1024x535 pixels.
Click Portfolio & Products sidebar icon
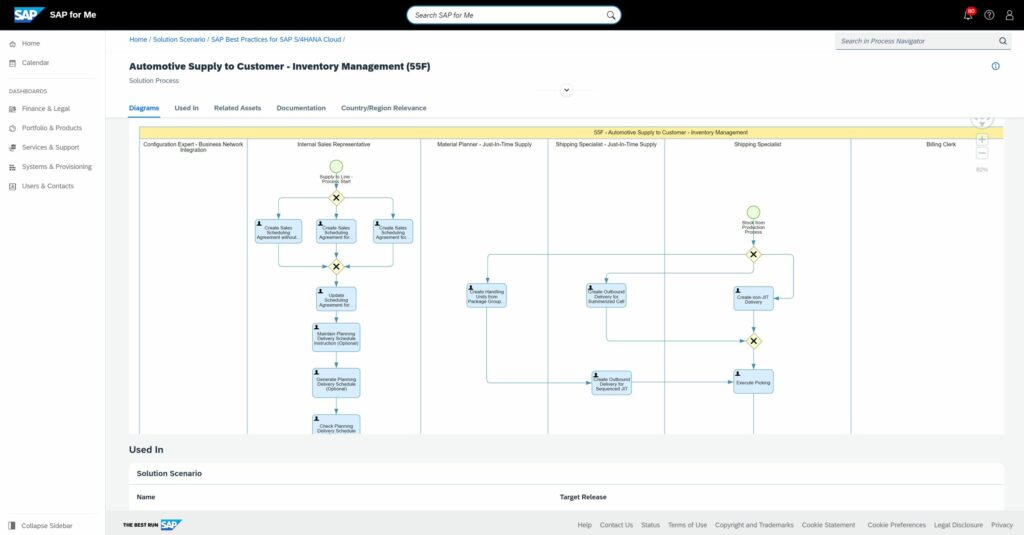coord(12,128)
